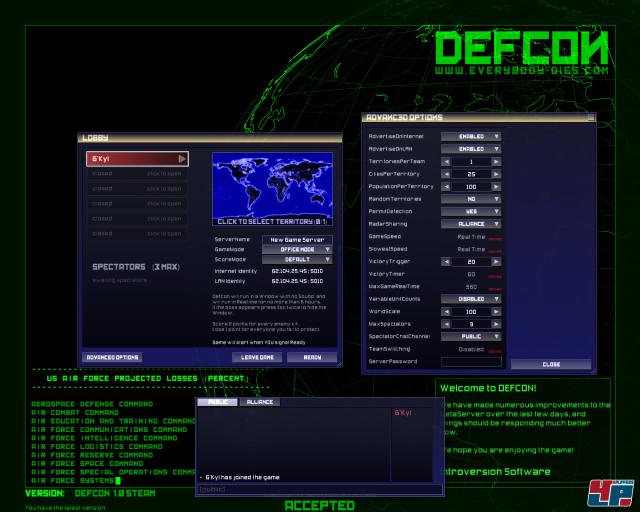Image resolution: width=640 pixels, height=512 pixels.
Task: Switch to the Alliance chat tab
Action: (260, 402)
